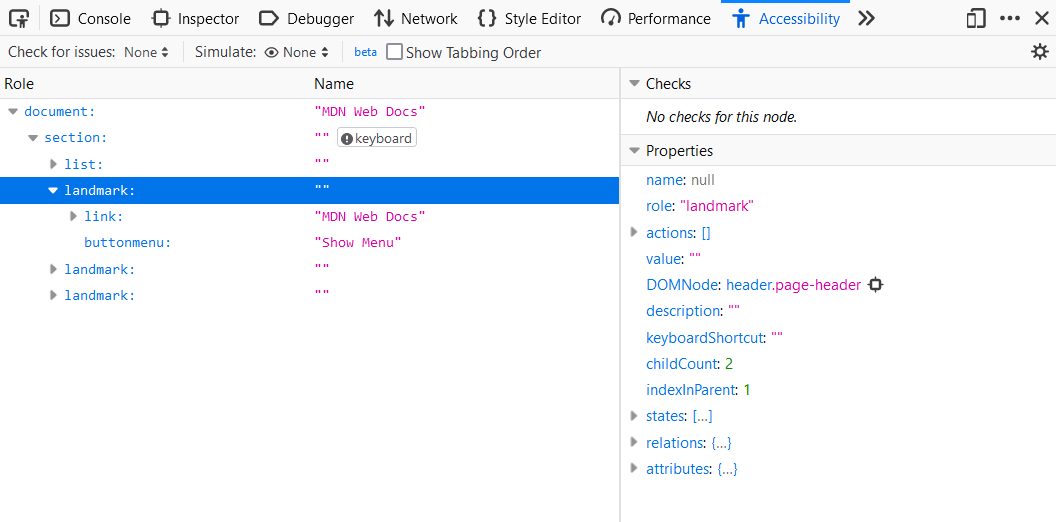Open the three-dot more options menu
Viewport: 1056px width, 522px height.
1010,18
